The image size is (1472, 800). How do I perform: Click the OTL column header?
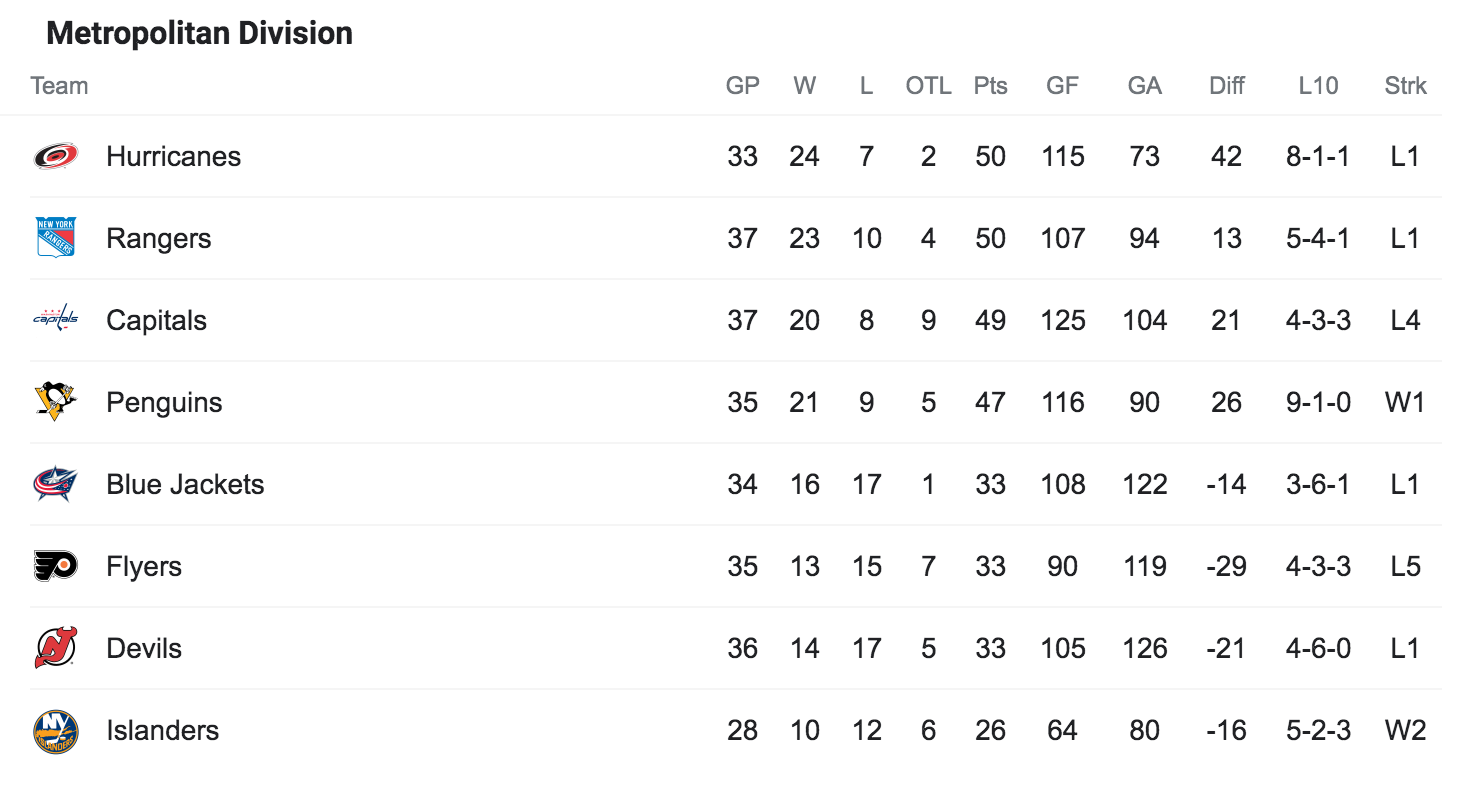click(x=929, y=86)
